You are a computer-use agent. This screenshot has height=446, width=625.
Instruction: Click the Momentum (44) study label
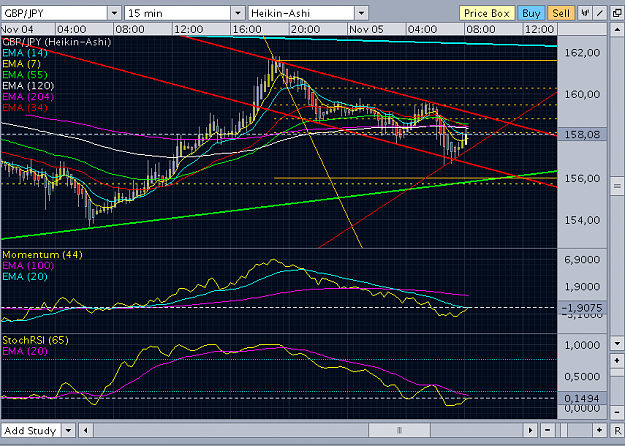click(x=42, y=255)
